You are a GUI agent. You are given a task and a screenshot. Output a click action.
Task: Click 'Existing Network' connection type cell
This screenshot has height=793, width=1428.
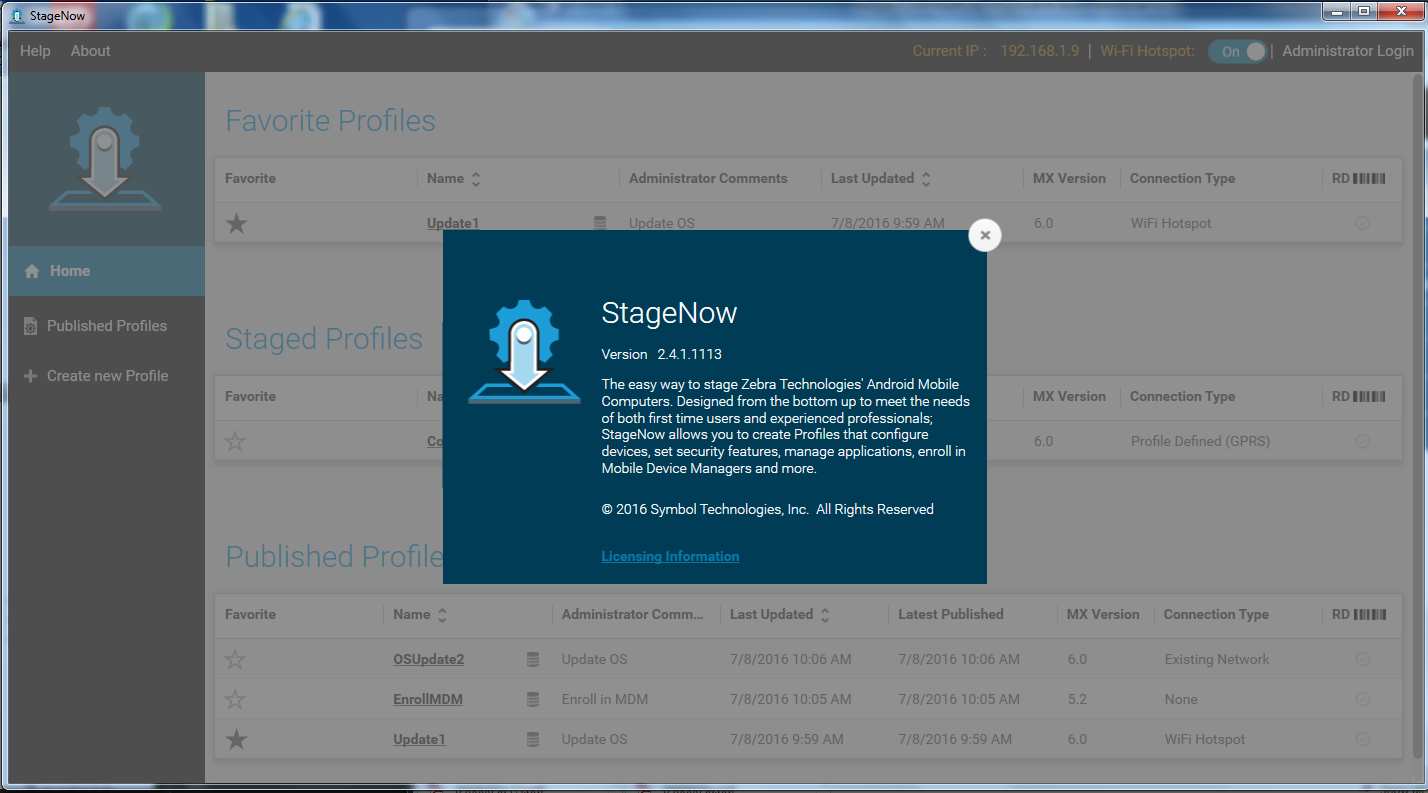(1217, 659)
